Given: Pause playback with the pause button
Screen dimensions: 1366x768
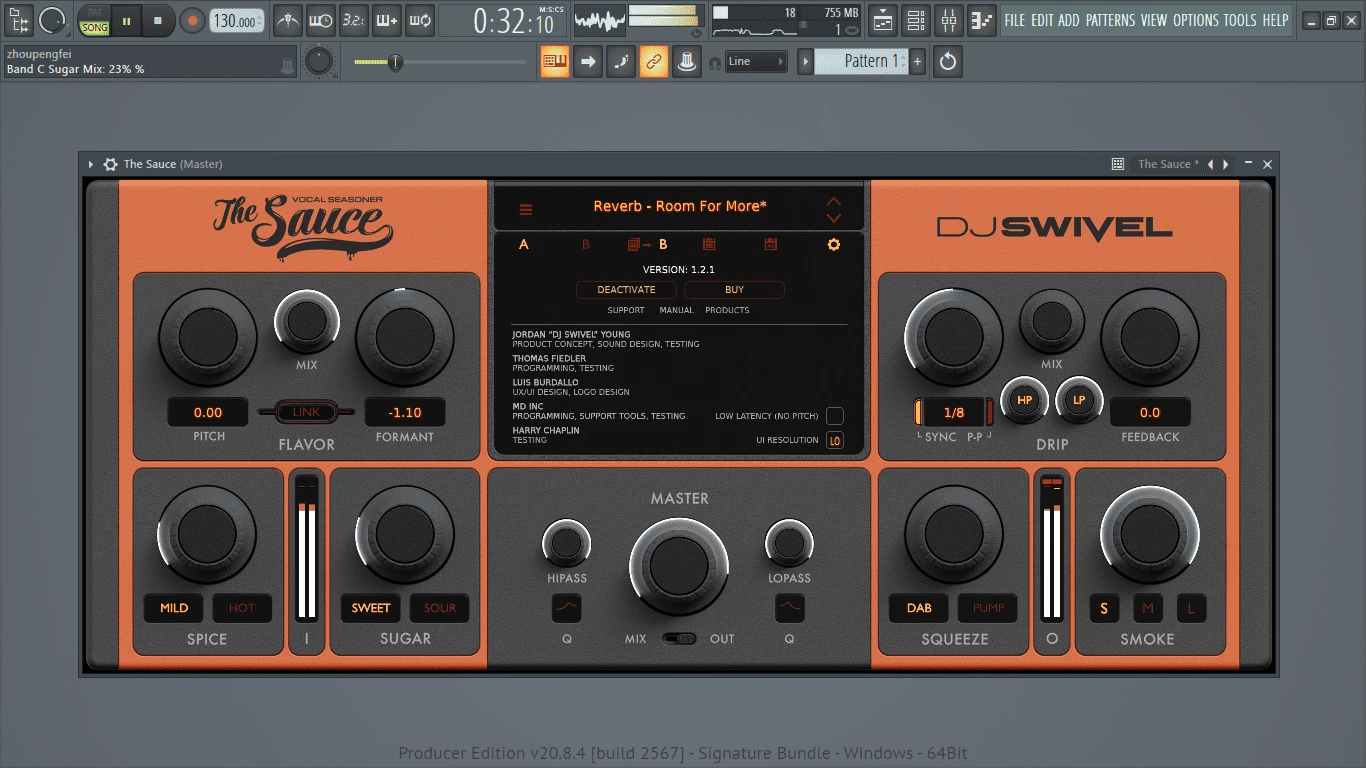Looking at the screenshot, I should tap(127, 20).
